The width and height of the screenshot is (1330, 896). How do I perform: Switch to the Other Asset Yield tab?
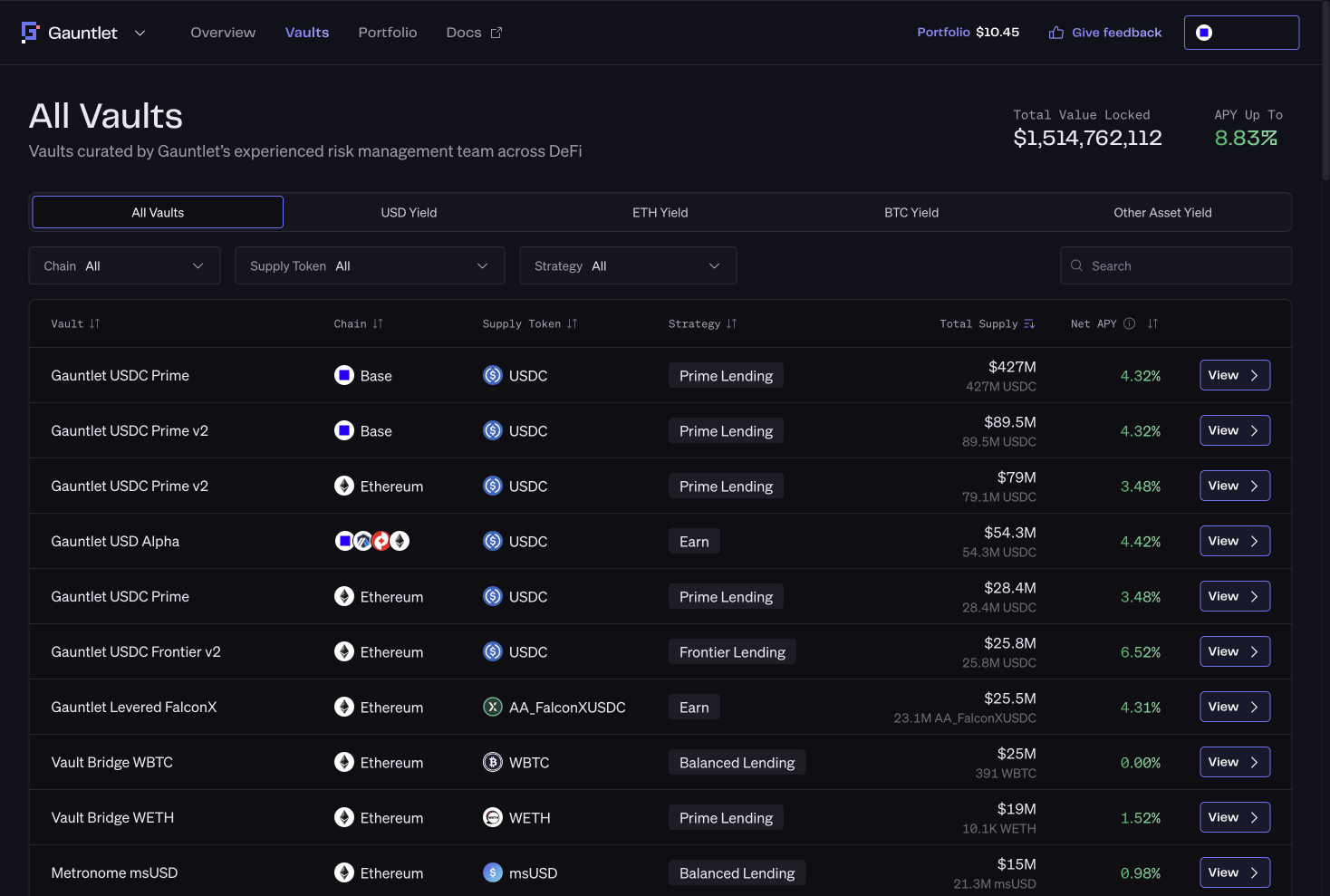1162,212
